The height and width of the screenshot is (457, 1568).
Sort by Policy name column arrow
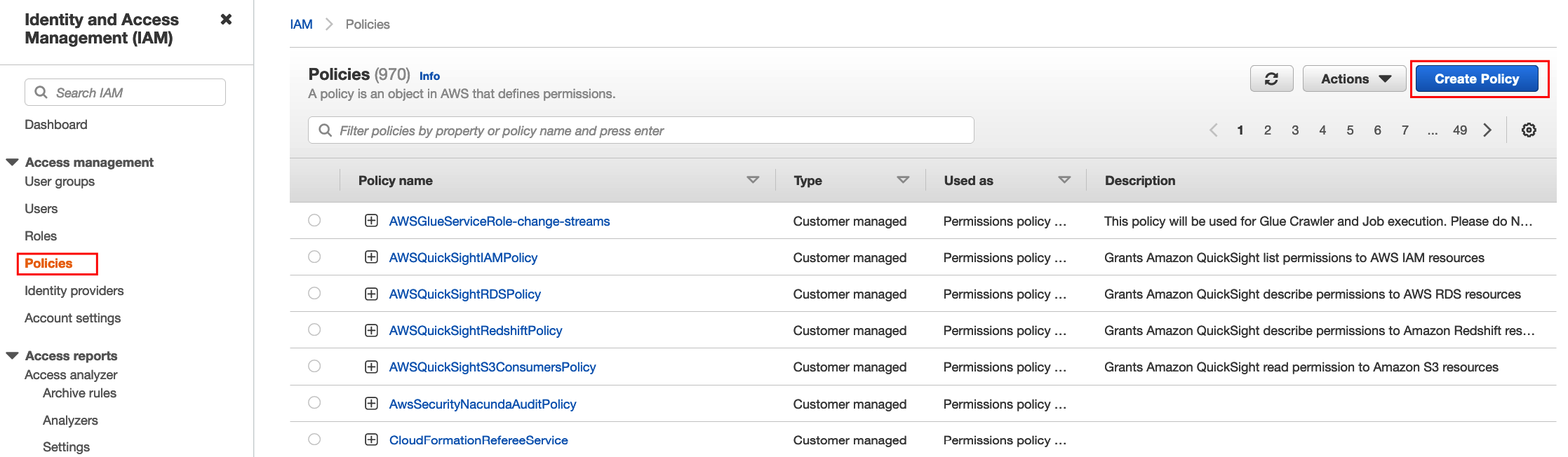[x=753, y=180]
